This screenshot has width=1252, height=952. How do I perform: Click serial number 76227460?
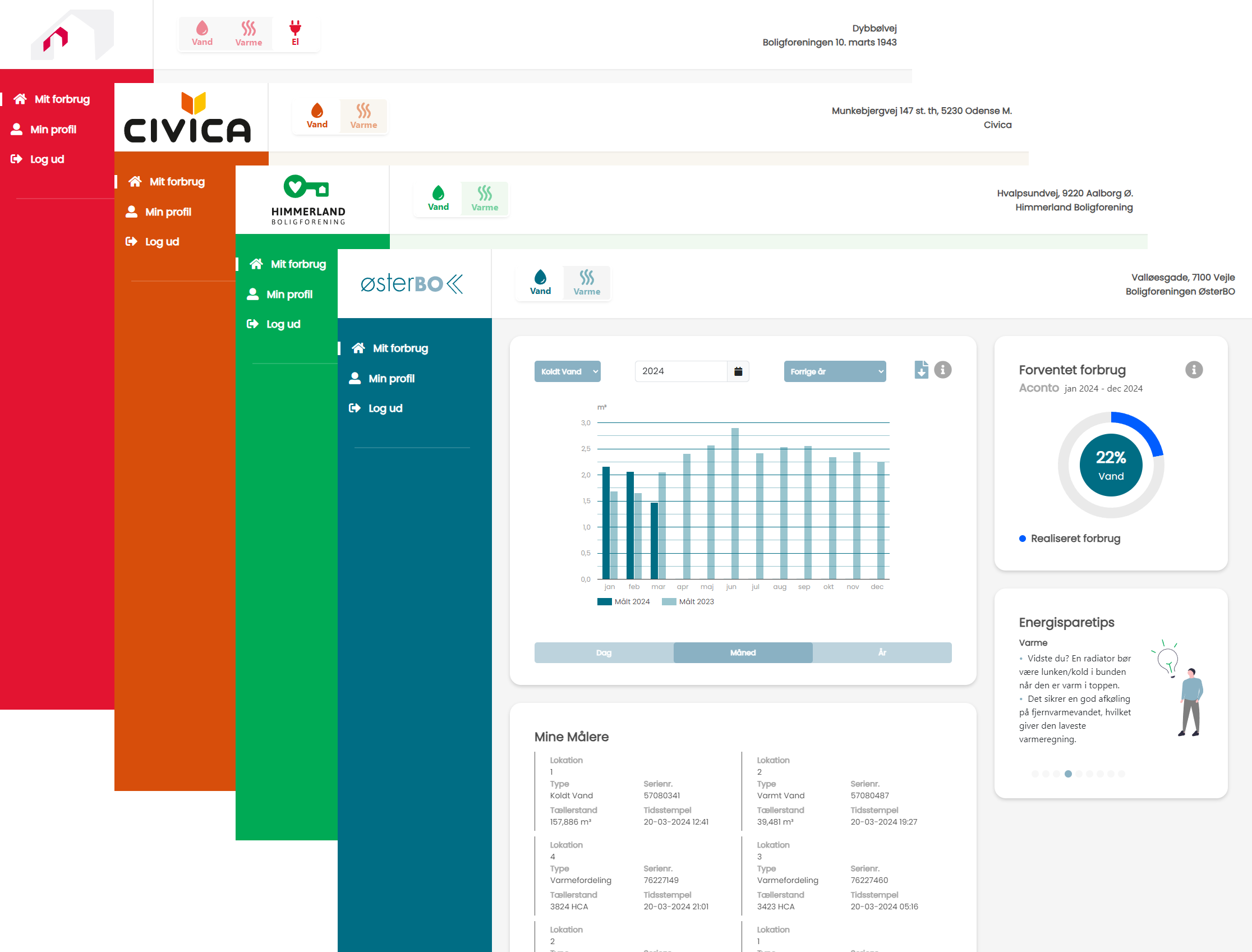[x=869, y=881]
